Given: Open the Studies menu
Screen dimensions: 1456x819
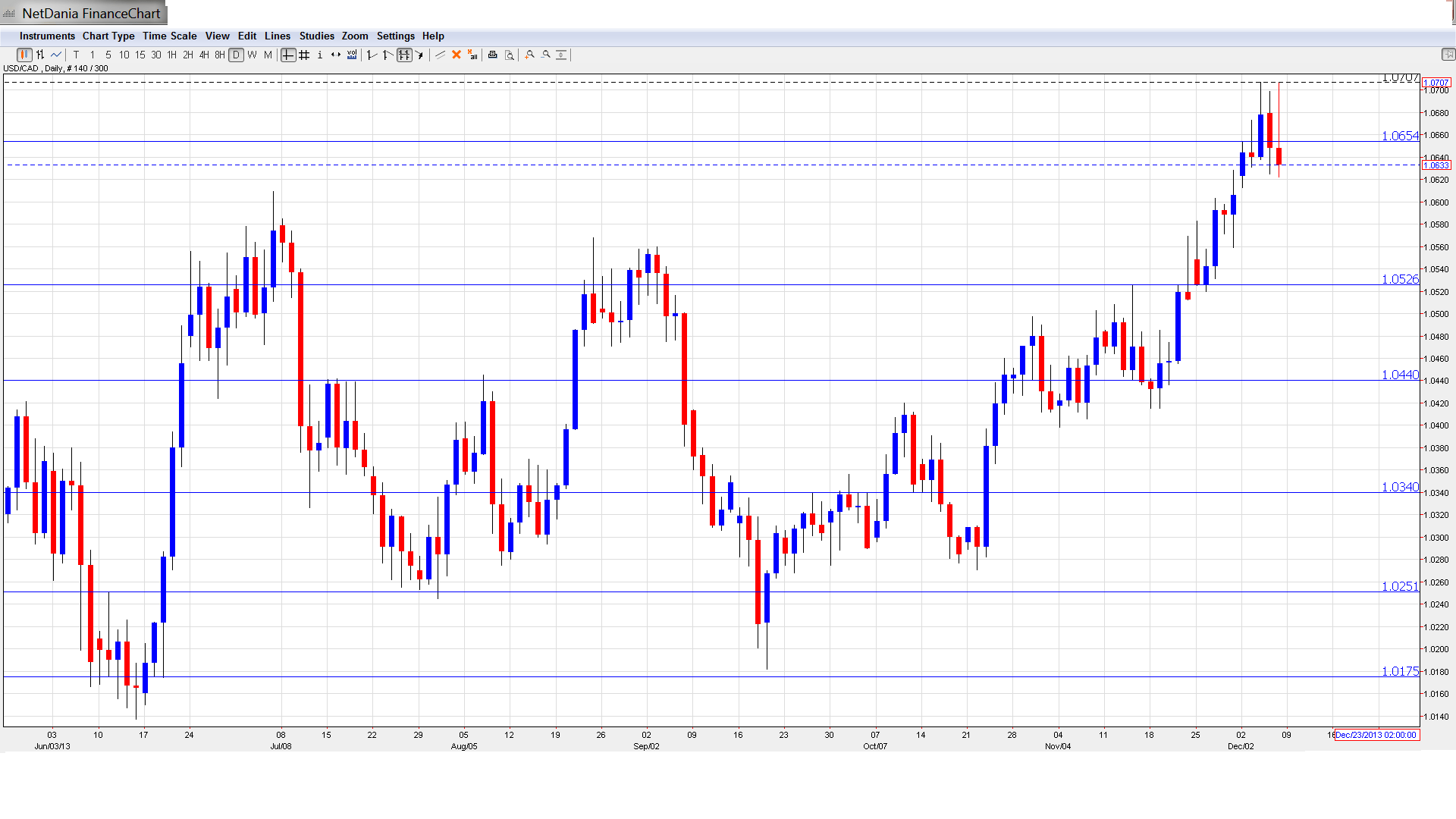Looking at the screenshot, I should click(x=316, y=36).
